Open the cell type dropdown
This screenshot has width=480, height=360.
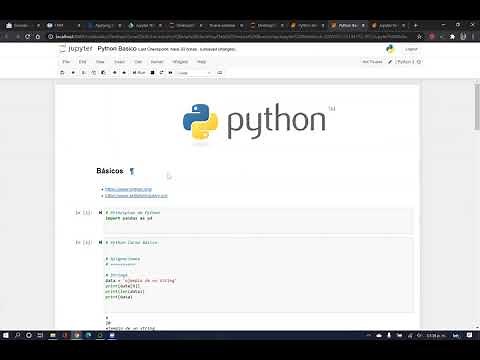pyautogui.click(x=194, y=73)
